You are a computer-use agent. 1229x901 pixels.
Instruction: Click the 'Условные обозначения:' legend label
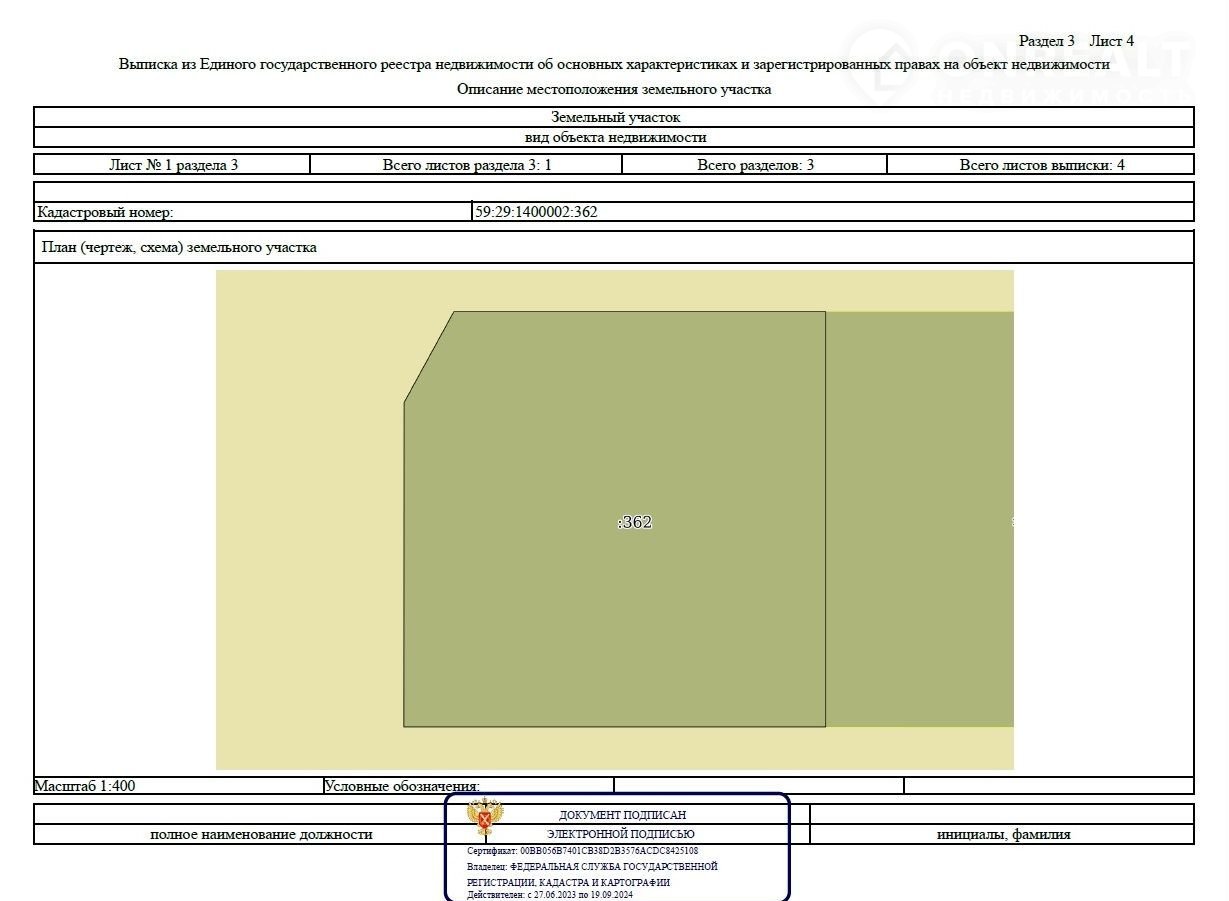click(402, 787)
